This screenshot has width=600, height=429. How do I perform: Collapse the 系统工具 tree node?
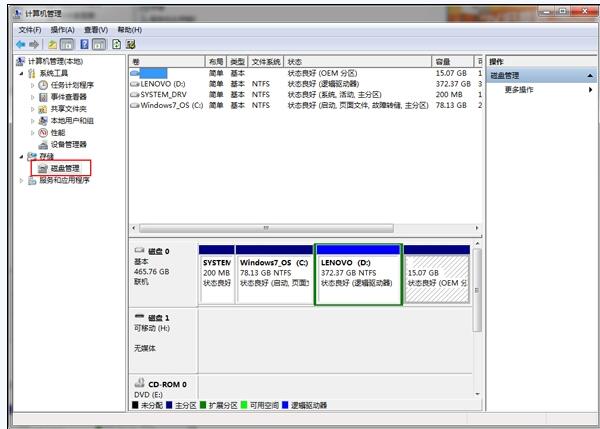click(x=21, y=73)
